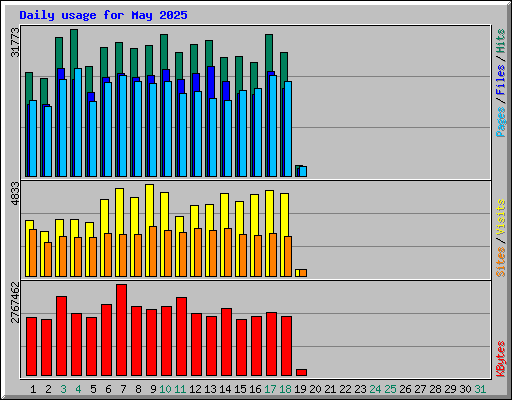Screen dimensions: 512x400
Task: Select the blue Files bar top for day 13
Action: [211, 82]
